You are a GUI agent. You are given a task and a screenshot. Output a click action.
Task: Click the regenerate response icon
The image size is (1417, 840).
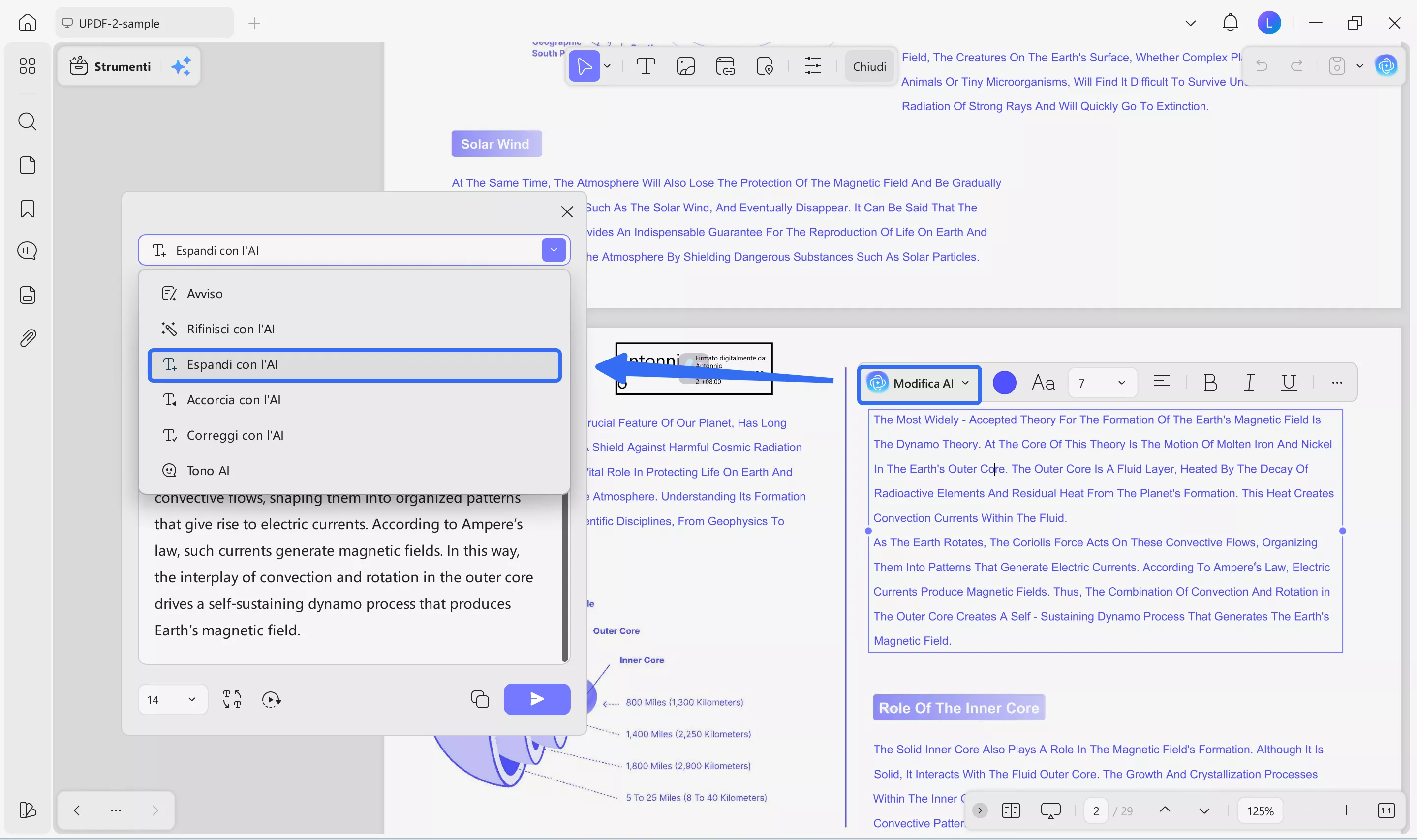point(271,700)
